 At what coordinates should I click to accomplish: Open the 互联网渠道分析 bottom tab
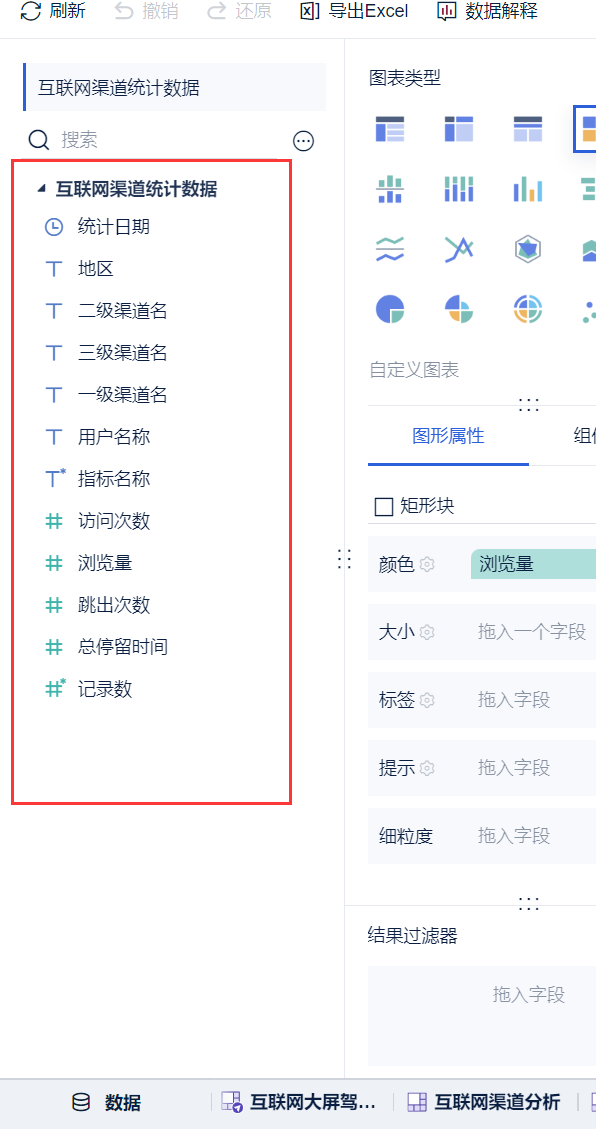(484, 1102)
